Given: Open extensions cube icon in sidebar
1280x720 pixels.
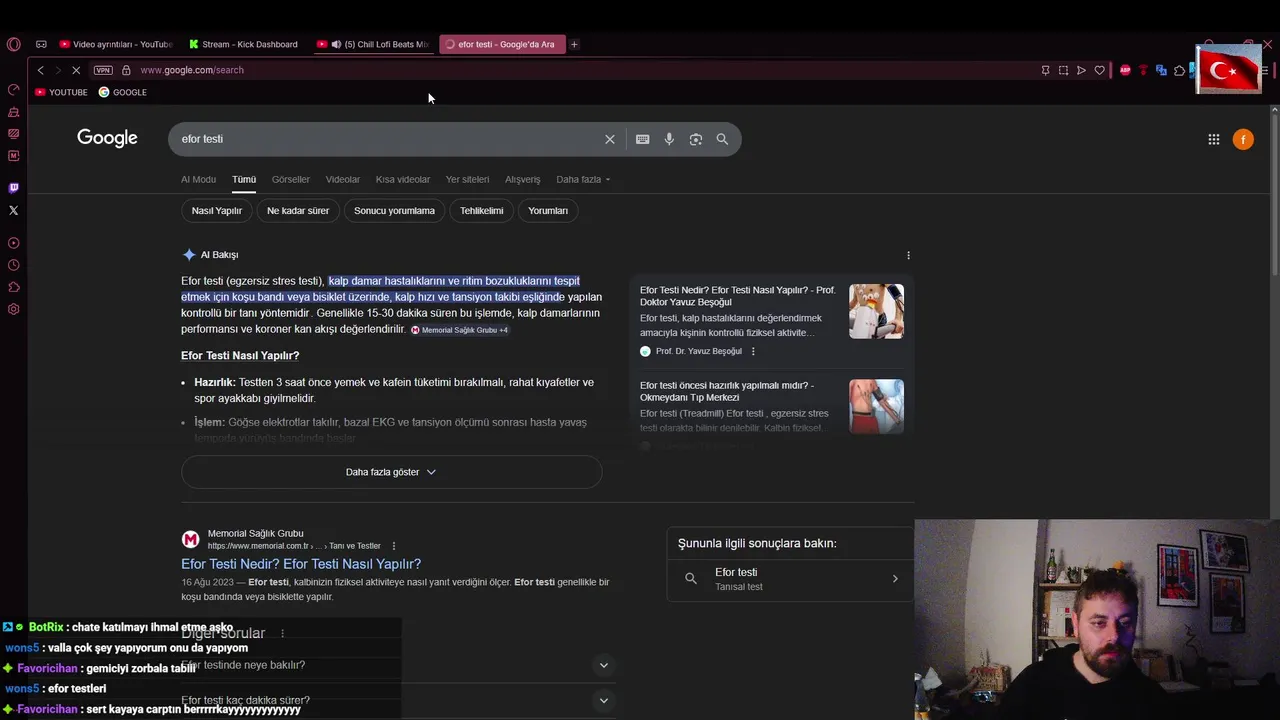Looking at the screenshot, I should pos(13,287).
